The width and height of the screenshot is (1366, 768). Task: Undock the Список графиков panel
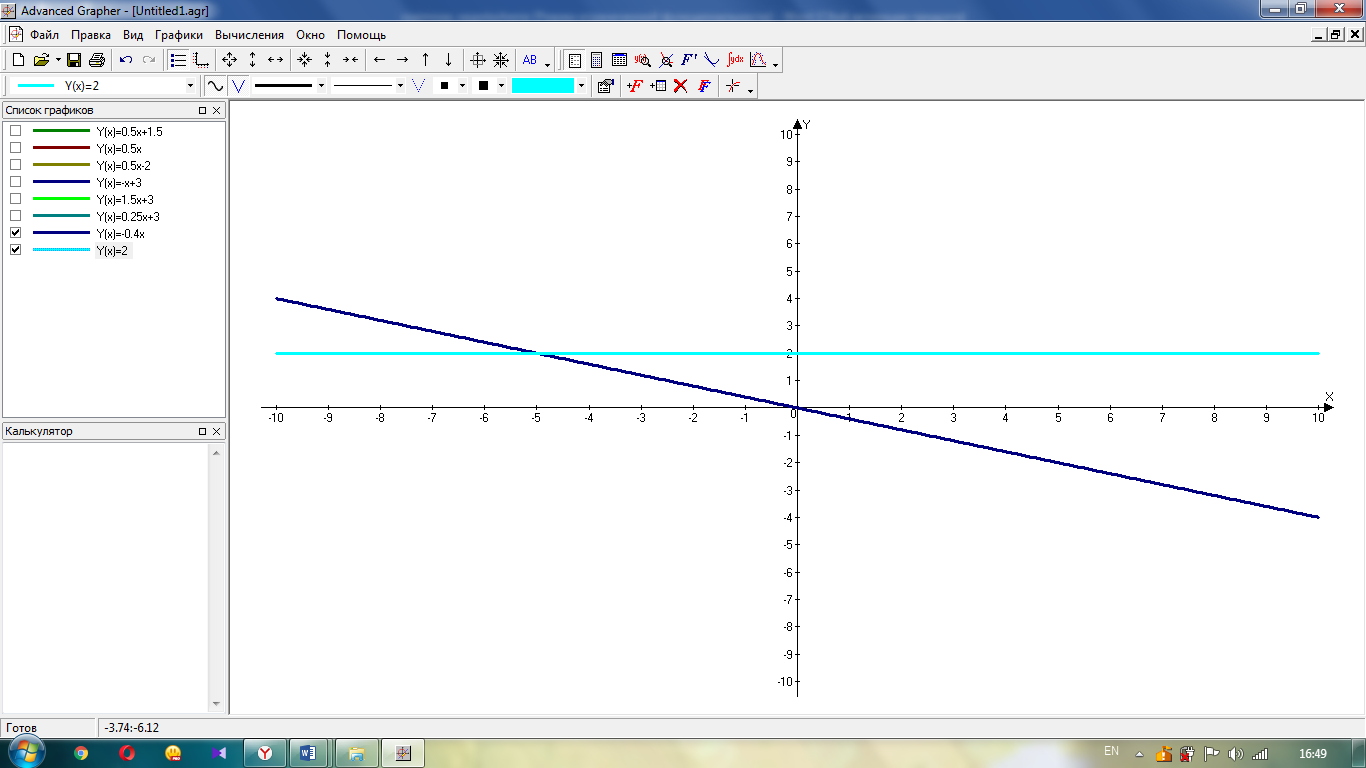tap(202, 110)
